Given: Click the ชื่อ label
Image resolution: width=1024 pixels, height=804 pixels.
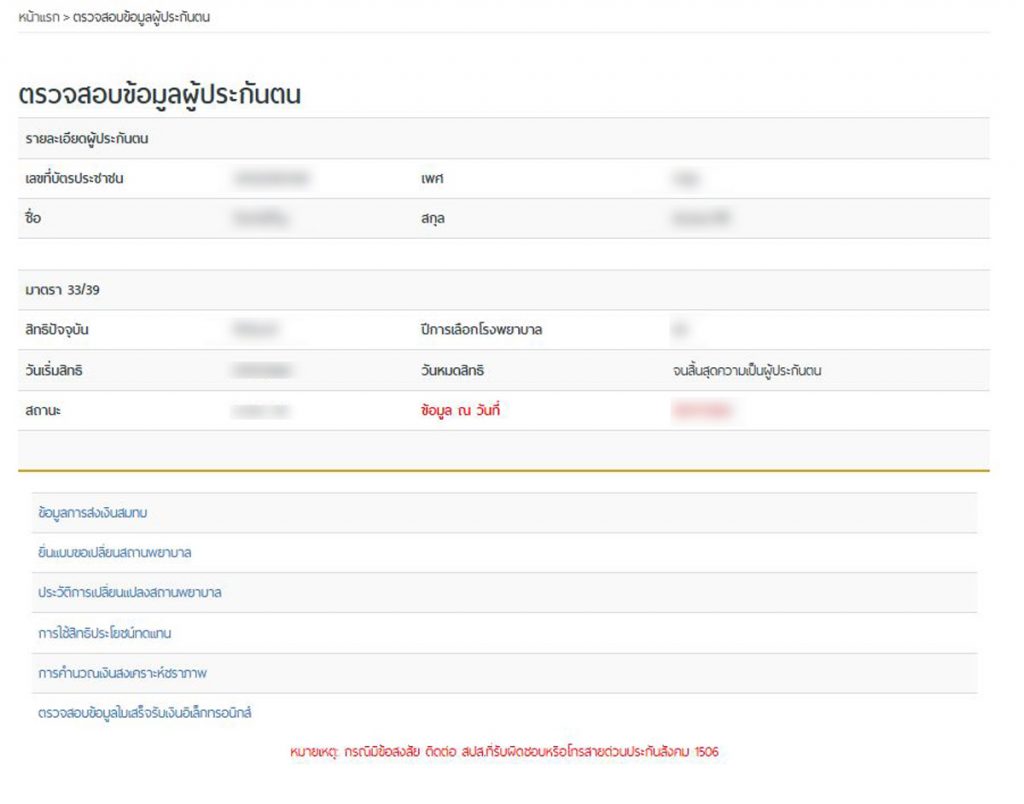Looking at the screenshot, I should pos(33,217).
